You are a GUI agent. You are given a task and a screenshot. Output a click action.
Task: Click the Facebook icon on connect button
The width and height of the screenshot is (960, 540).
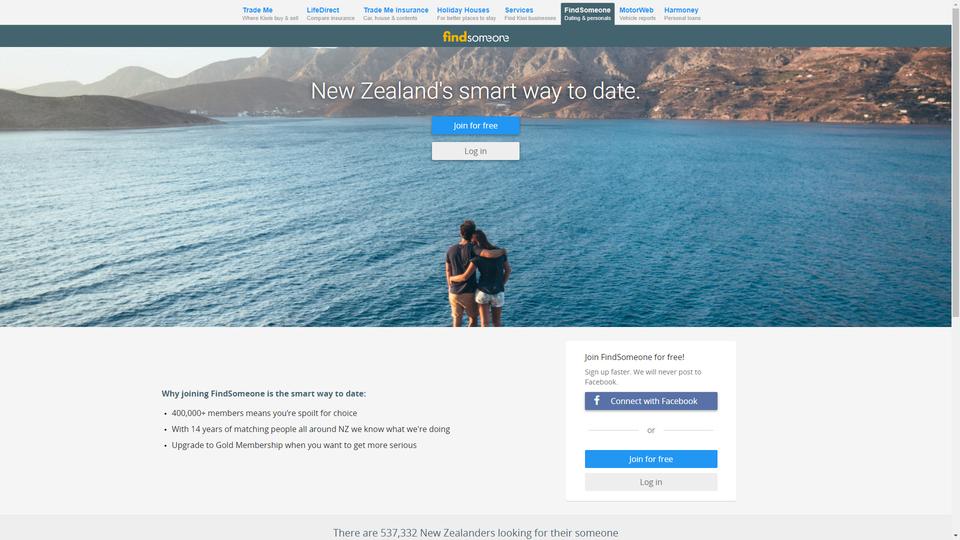(597, 400)
